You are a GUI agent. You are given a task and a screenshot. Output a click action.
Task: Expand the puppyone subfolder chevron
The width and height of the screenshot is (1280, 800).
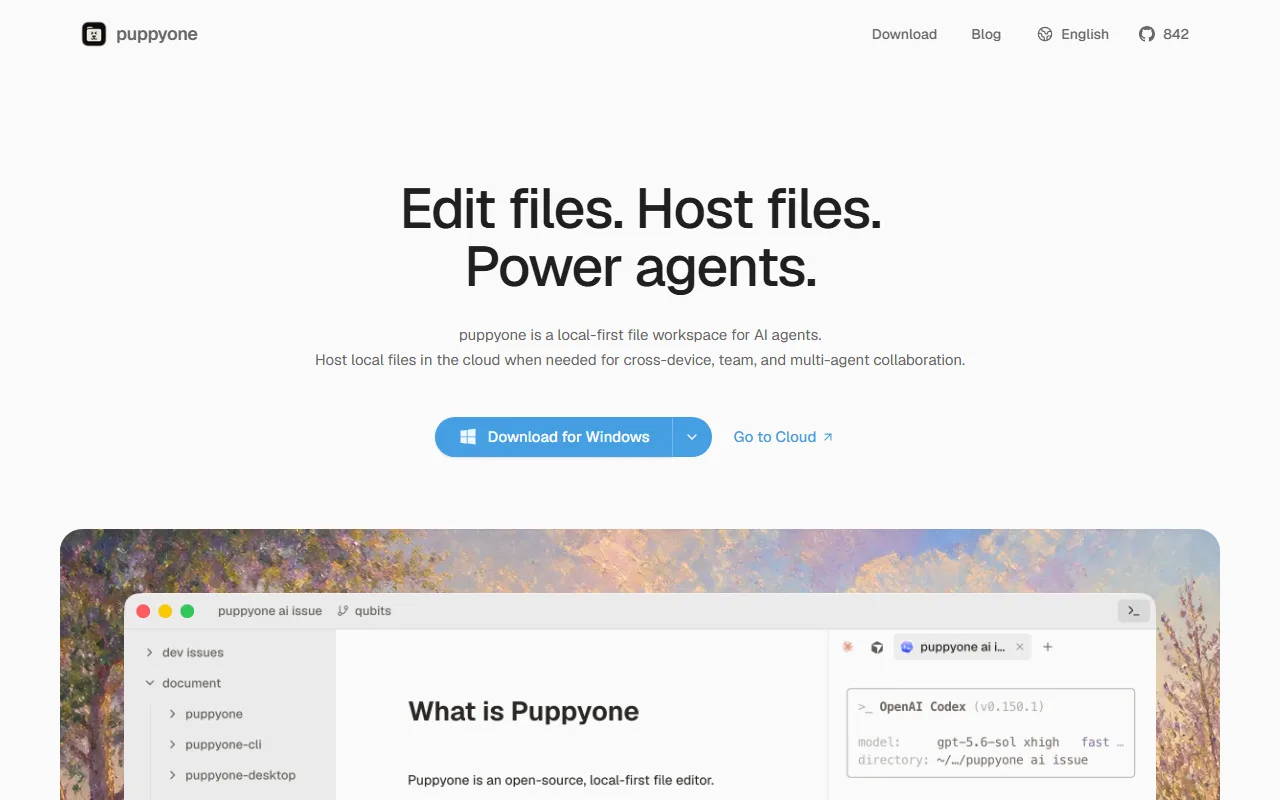click(173, 714)
